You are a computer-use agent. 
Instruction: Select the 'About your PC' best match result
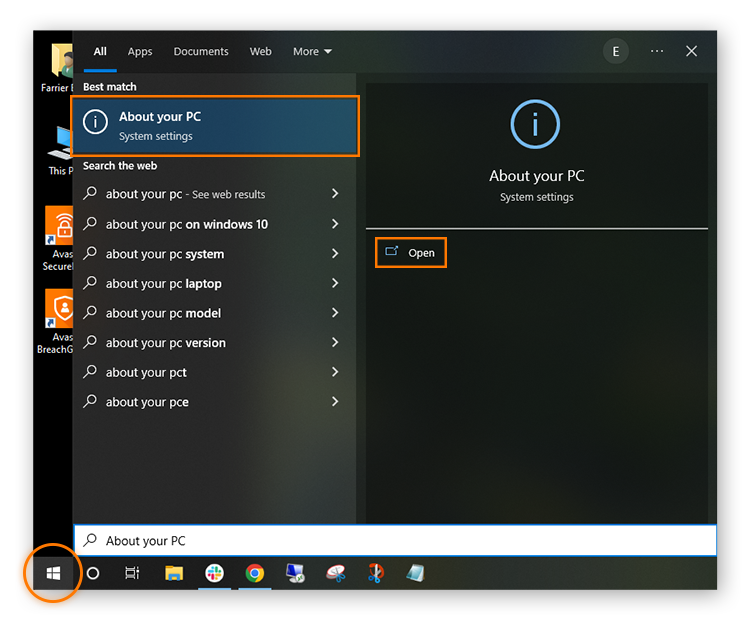click(x=215, y=126)
